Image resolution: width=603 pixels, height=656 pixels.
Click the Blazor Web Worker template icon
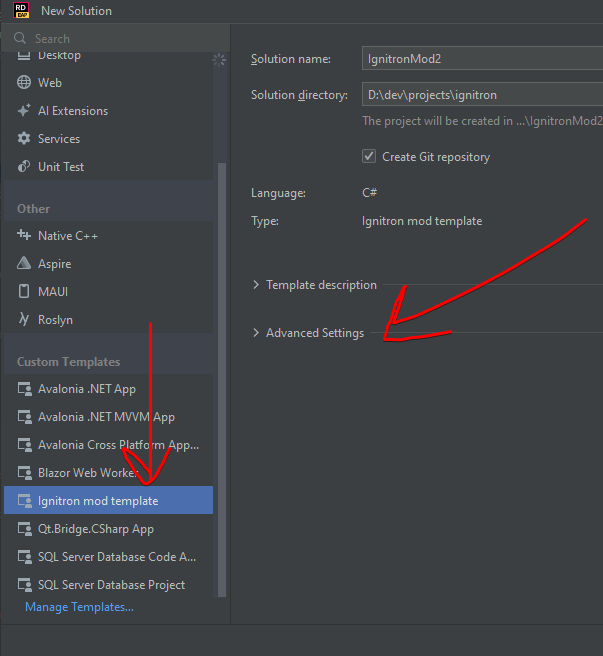pos(25,473)
